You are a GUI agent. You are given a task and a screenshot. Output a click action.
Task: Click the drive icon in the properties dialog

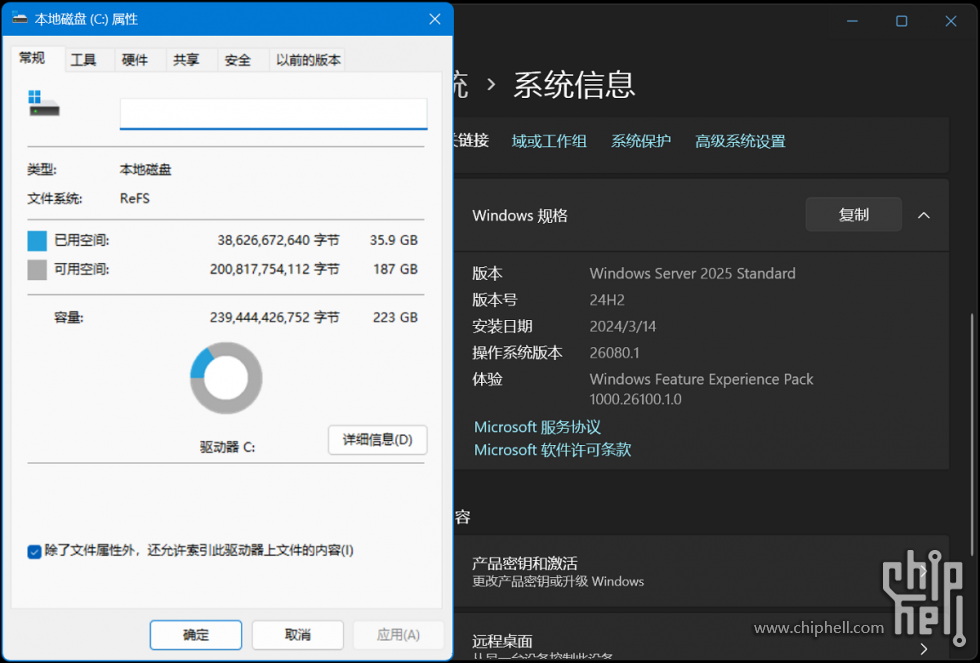[44, 103]
